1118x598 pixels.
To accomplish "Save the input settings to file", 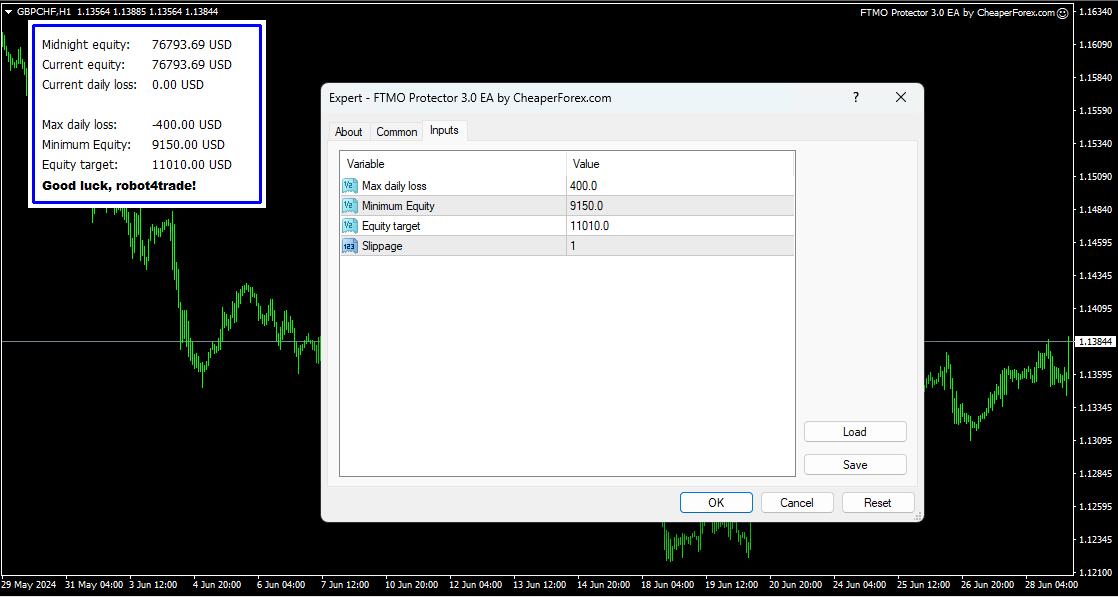I will pyautogui.click(x=855, y=465).
